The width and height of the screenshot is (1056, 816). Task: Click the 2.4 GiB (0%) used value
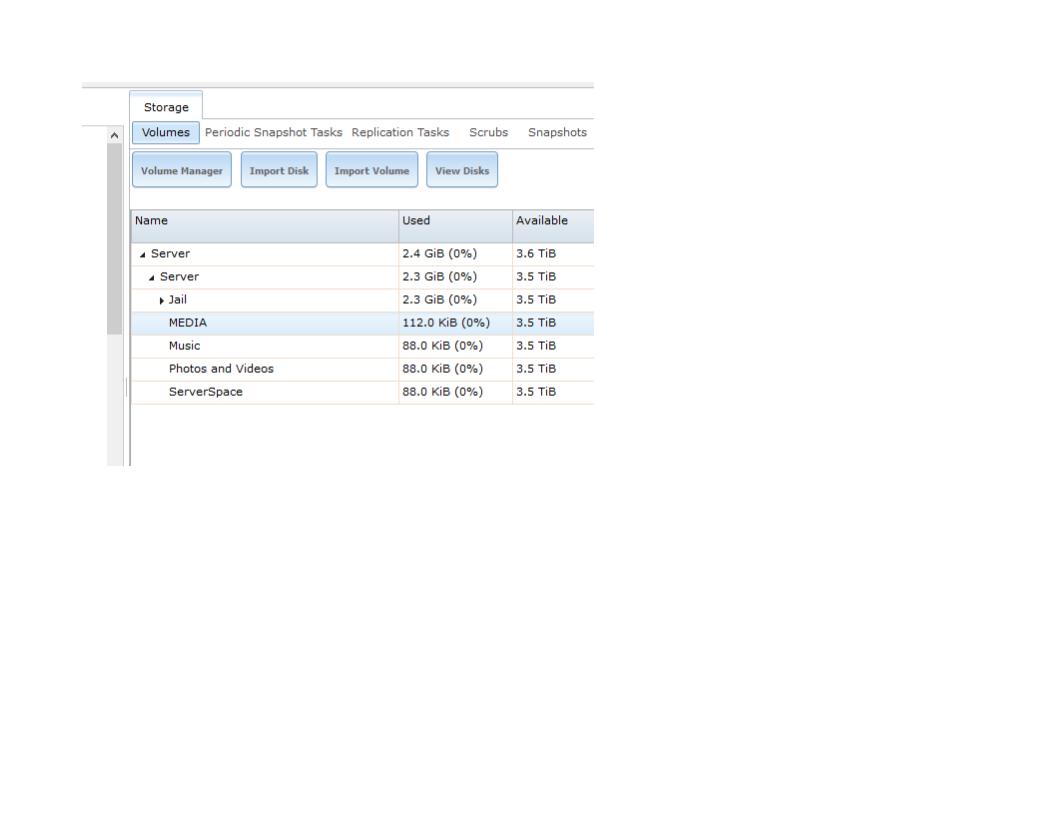point(439,253)
